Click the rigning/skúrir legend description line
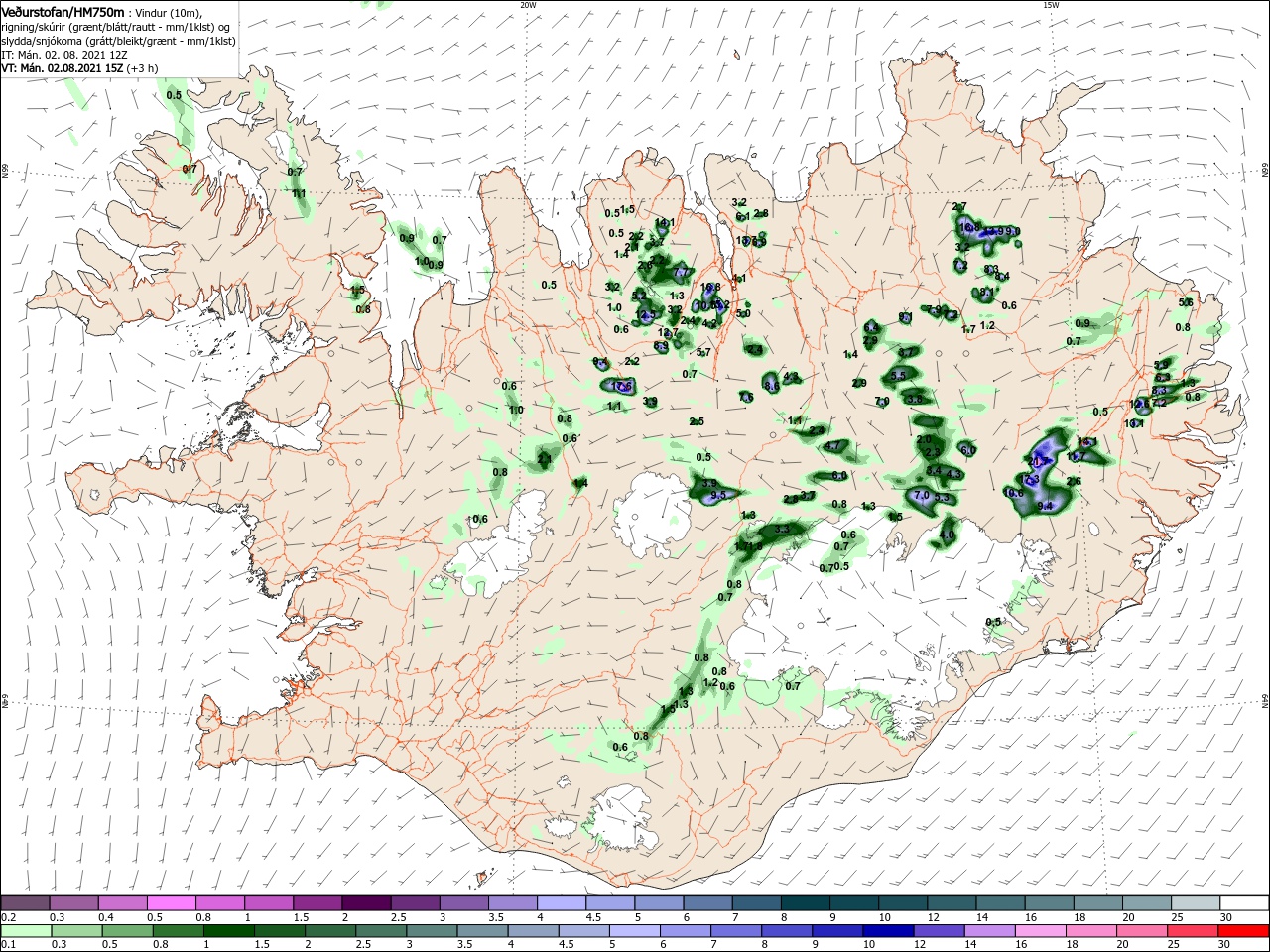This screenshot has width=1270, height=952. [117, 27]
